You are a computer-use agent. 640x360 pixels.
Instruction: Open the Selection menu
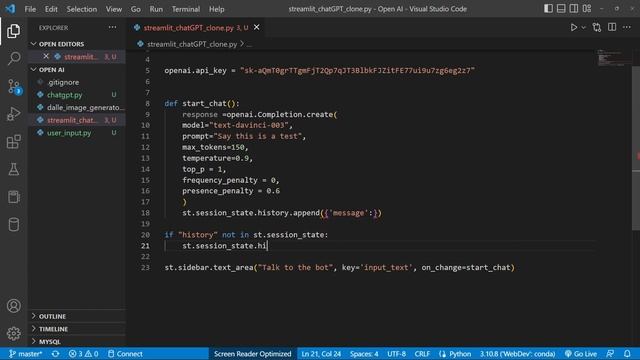(82, 9)
